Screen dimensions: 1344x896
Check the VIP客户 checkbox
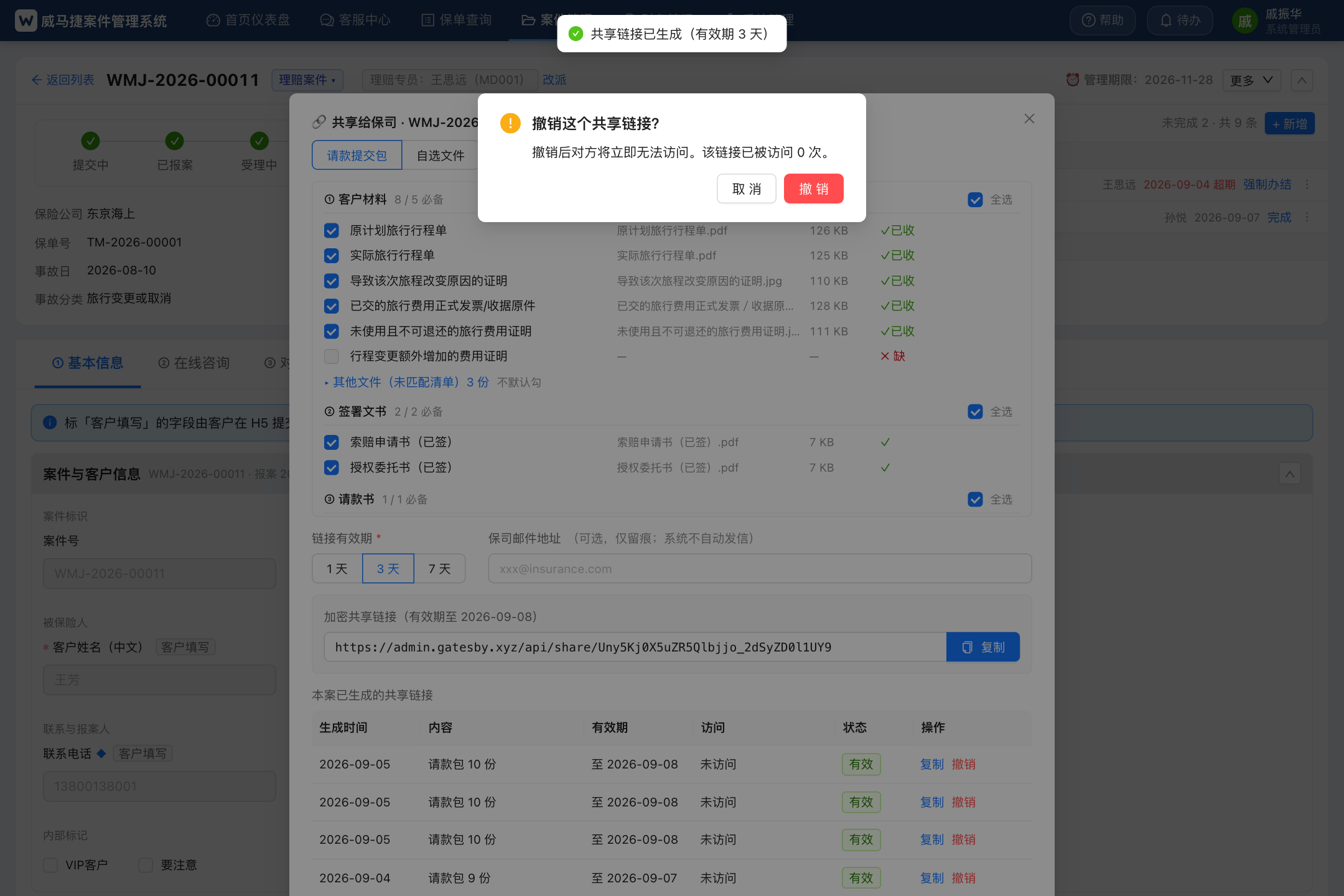[x=50, y=865]
